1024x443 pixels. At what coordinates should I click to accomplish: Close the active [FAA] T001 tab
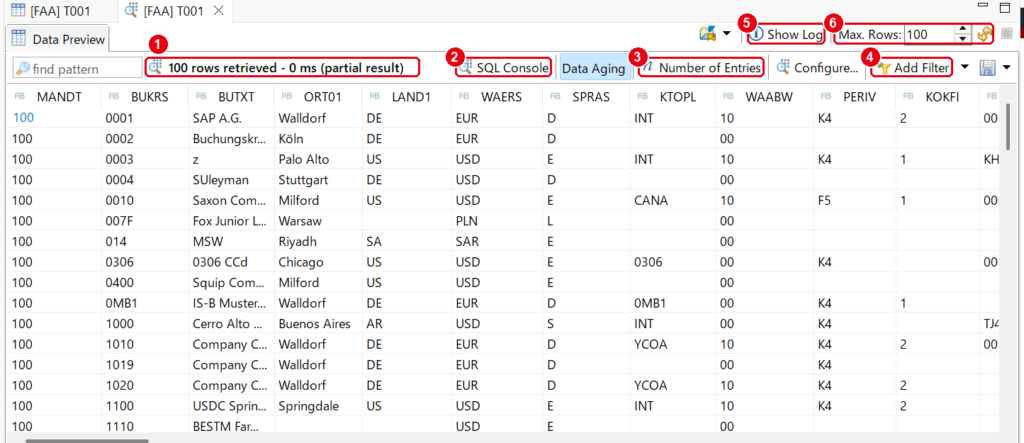[219, 10]
